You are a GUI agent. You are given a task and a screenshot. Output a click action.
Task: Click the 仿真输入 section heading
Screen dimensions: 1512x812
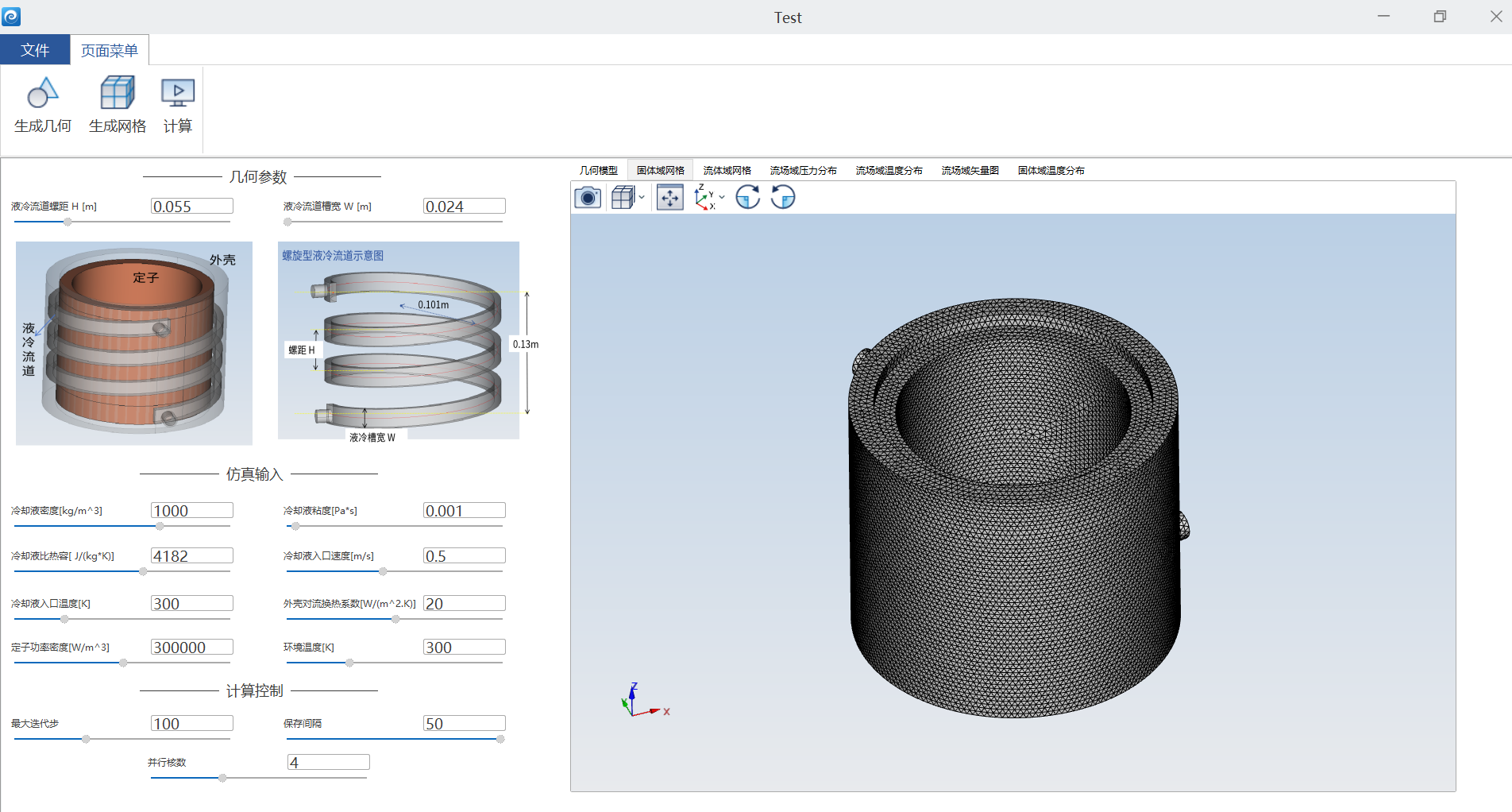[x=255, y=474]
